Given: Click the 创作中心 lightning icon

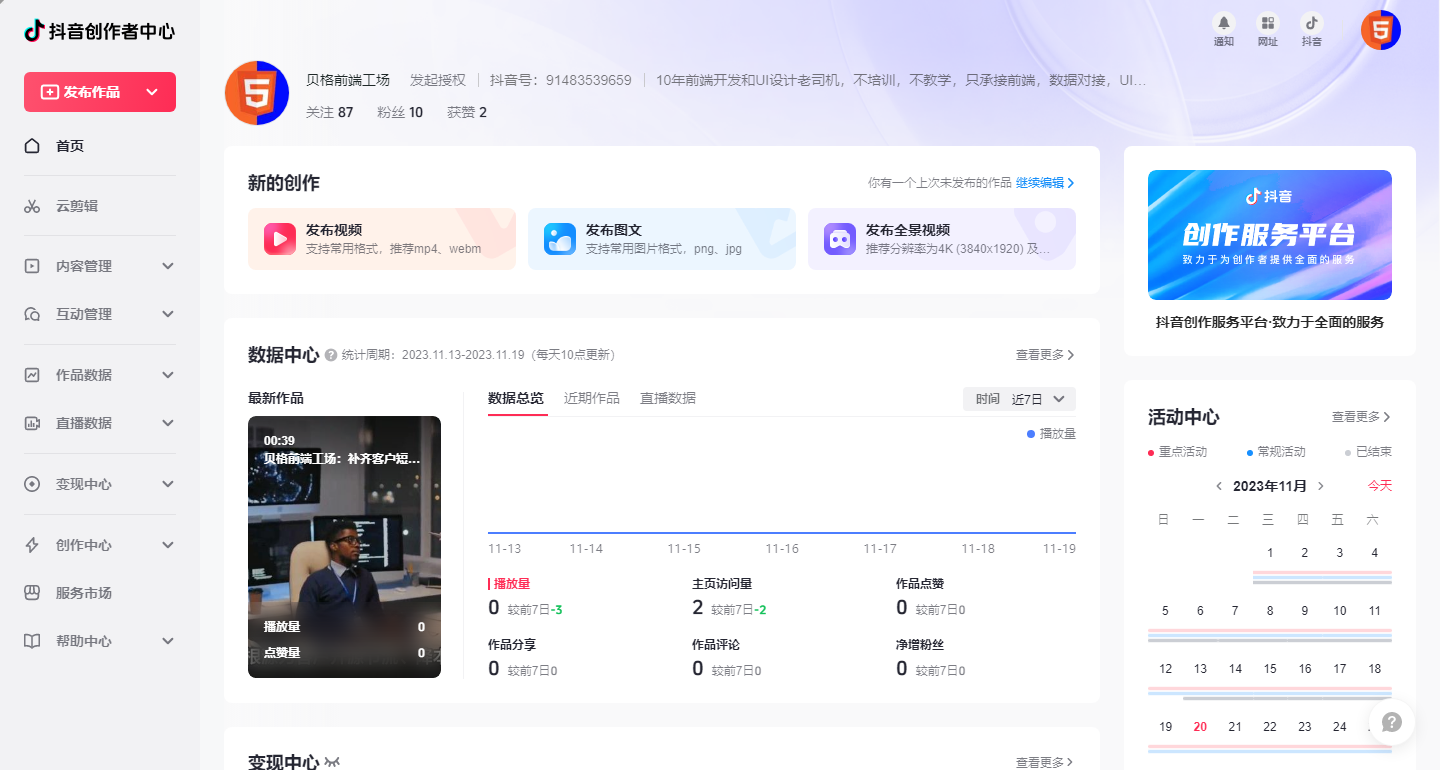Looking at the screenshot, I should tap(32, 545).
